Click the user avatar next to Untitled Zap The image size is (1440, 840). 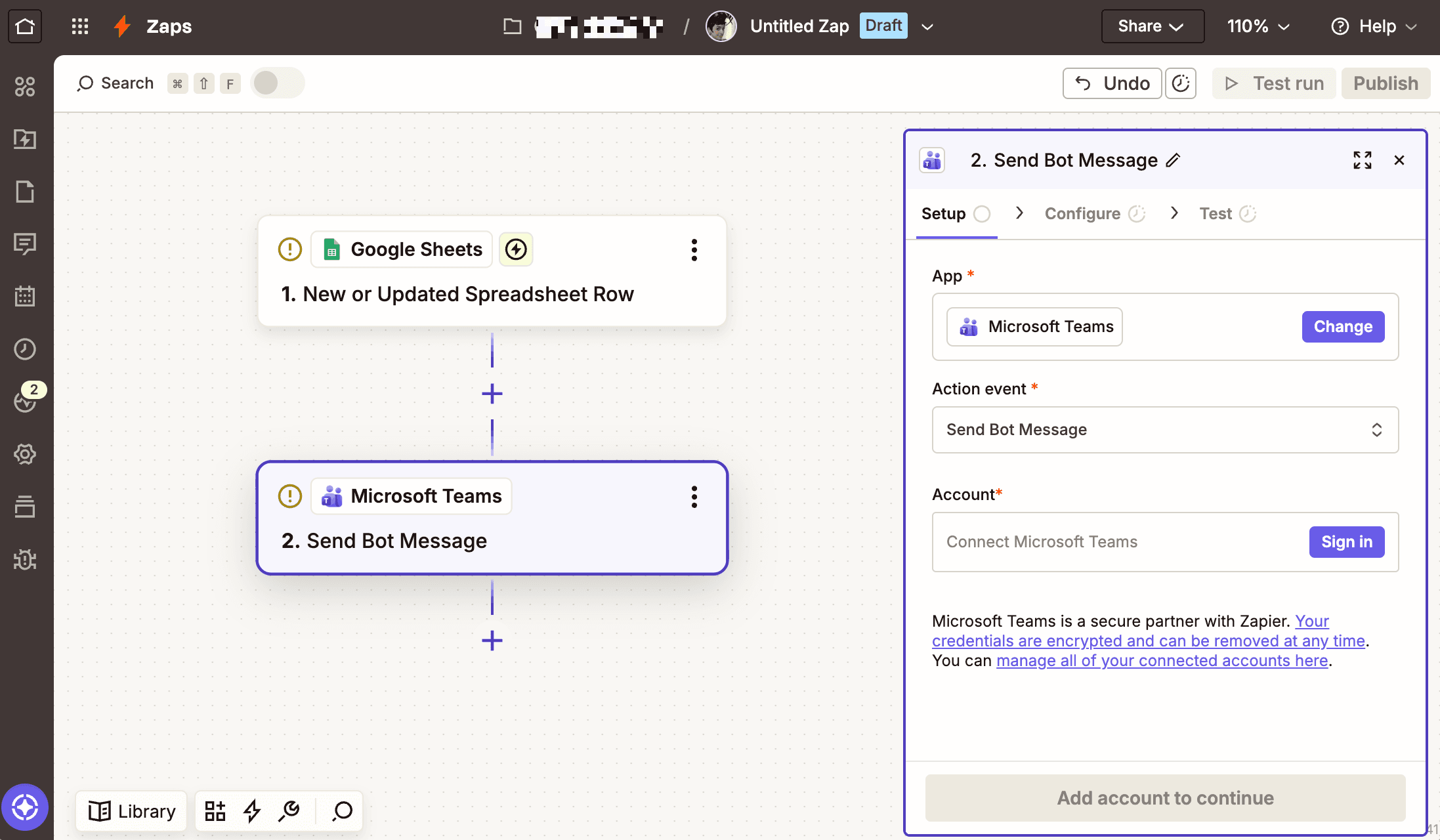(721, 26)
